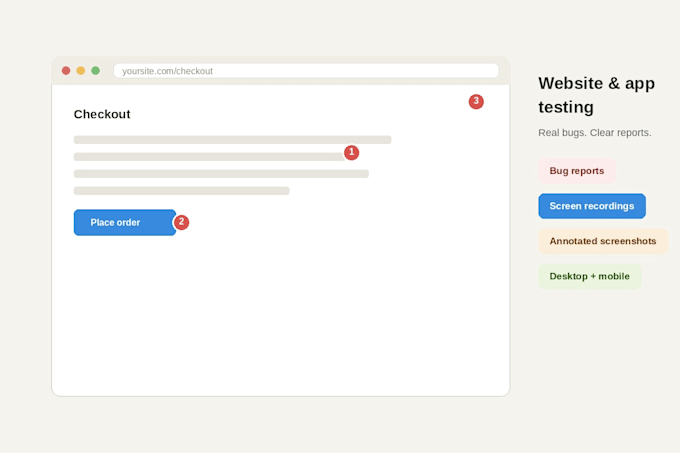The image size is (680, 453).
Task: Click annotation marker number 2
Action: 181,222
